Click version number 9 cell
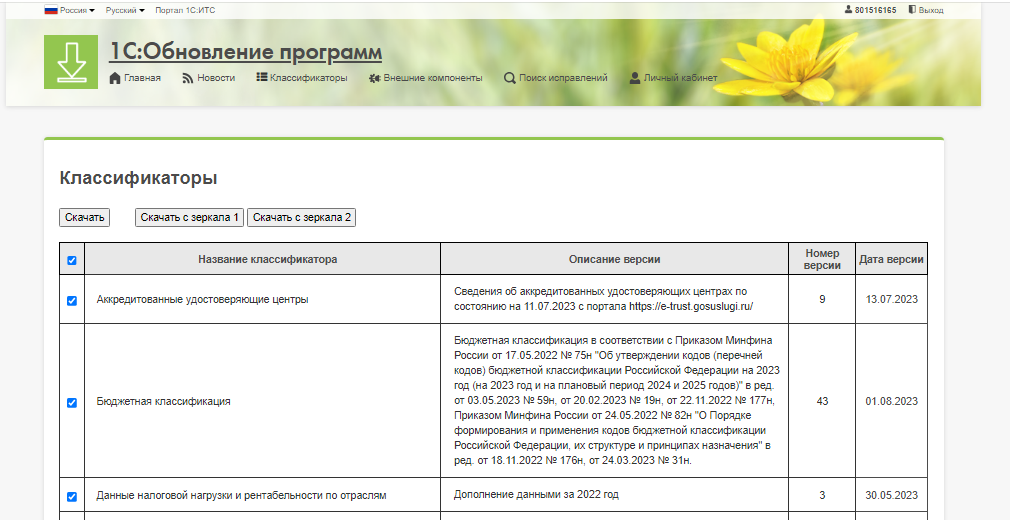 click(x=823, y=300)
